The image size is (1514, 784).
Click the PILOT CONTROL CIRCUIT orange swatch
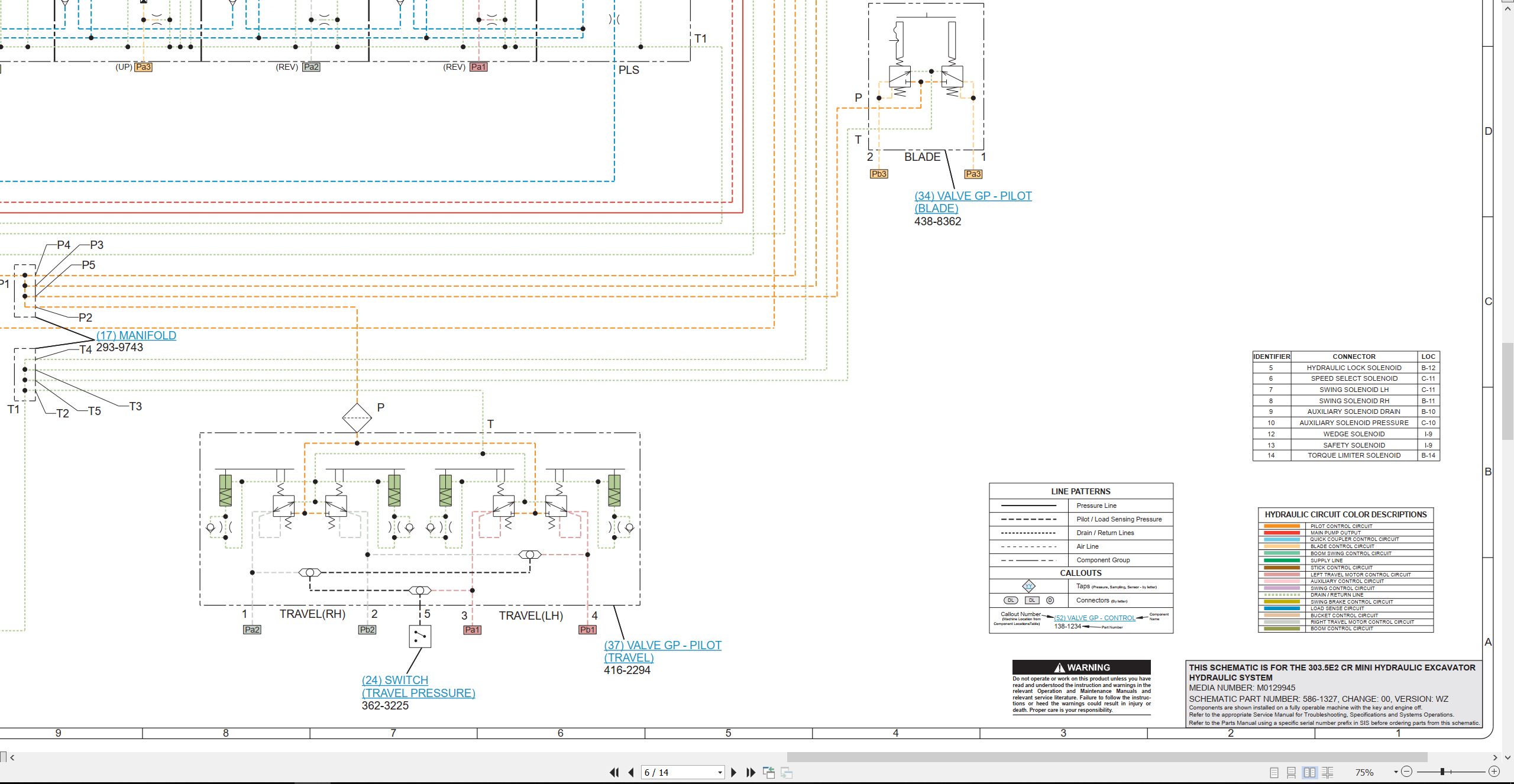pyautogui.click(x=1282, y=526)
